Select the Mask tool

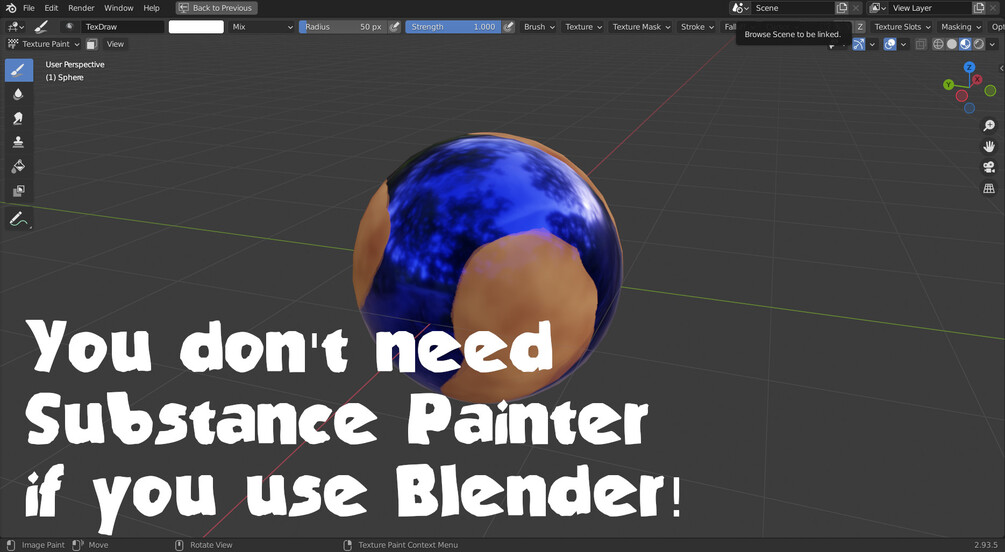(x=19, y=190)
